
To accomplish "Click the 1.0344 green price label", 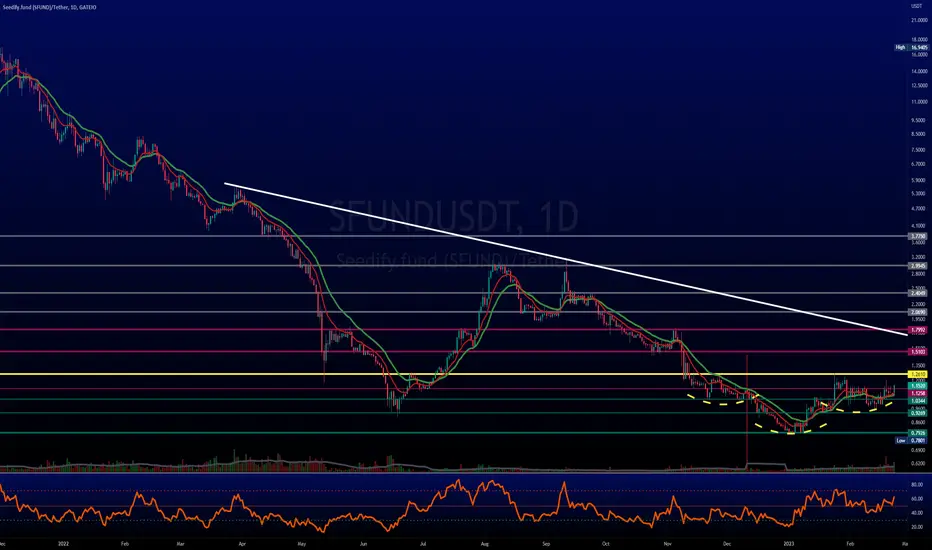I will click(918, 401).
